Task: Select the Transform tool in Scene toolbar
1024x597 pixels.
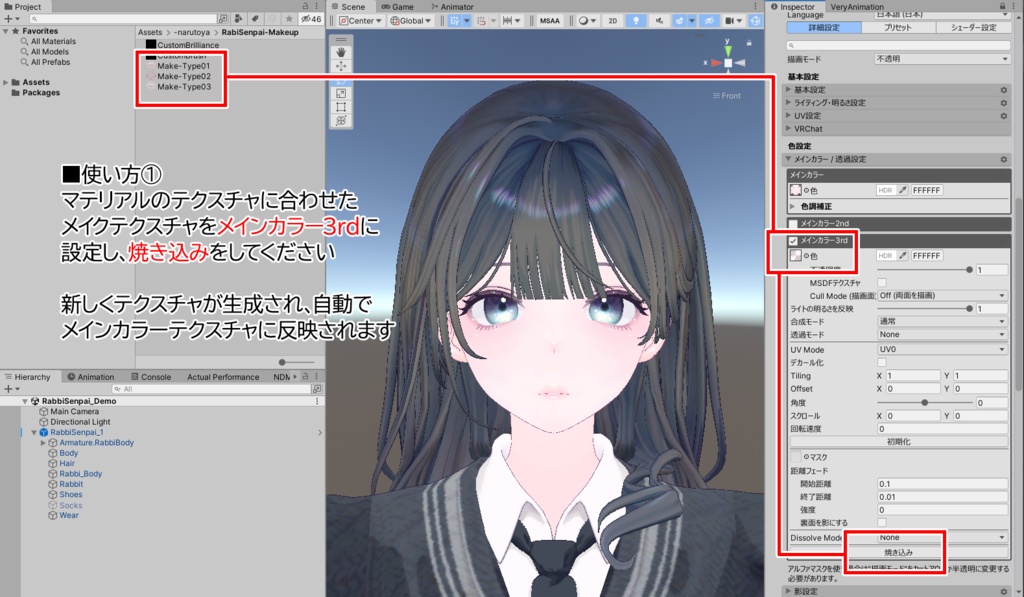Action: coord(341,121)
